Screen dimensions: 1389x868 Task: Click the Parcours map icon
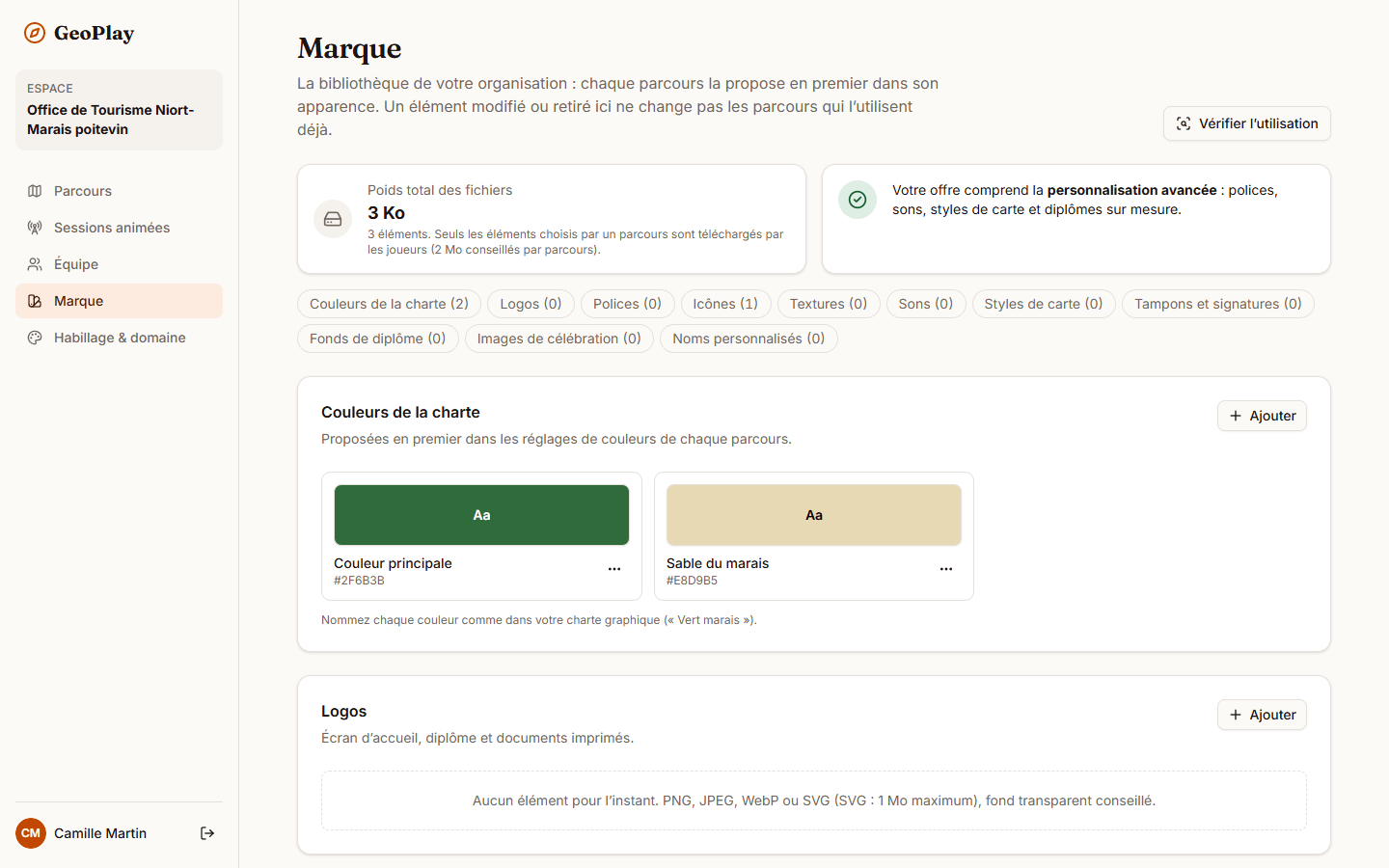click(x=35, y=191)
